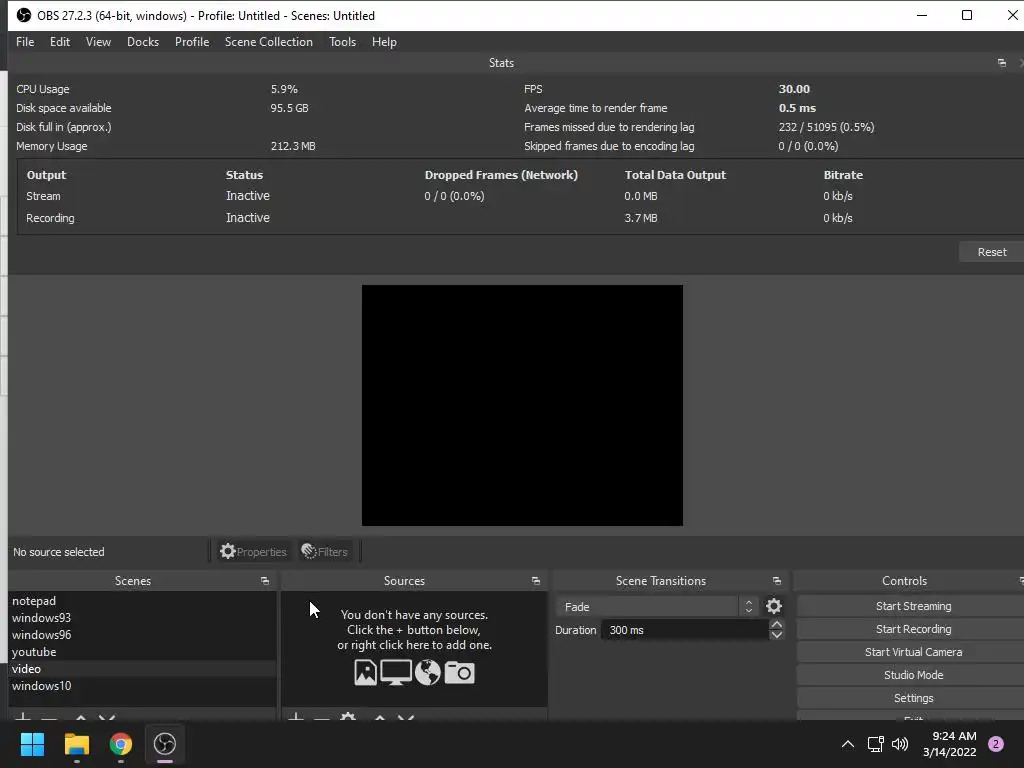Open the View menu
The height and width of the screenshot is (768, 1024).
98,42
